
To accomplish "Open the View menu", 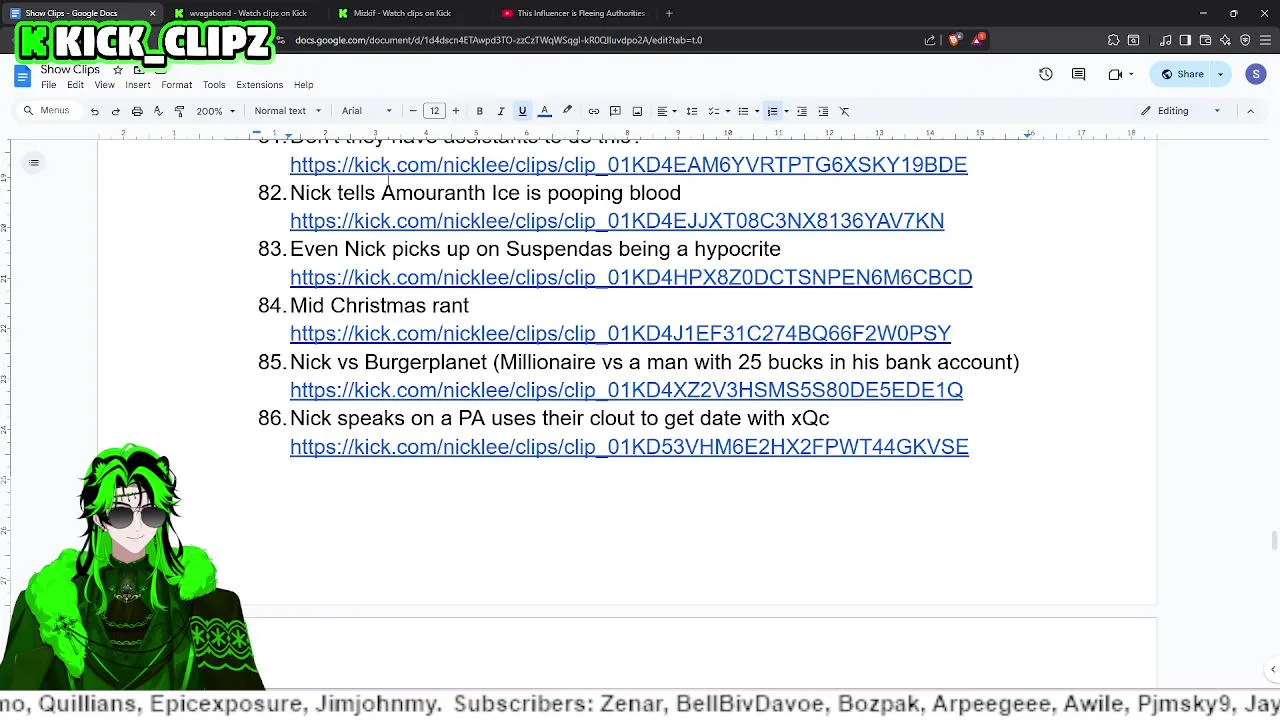I will pos(104,85).
